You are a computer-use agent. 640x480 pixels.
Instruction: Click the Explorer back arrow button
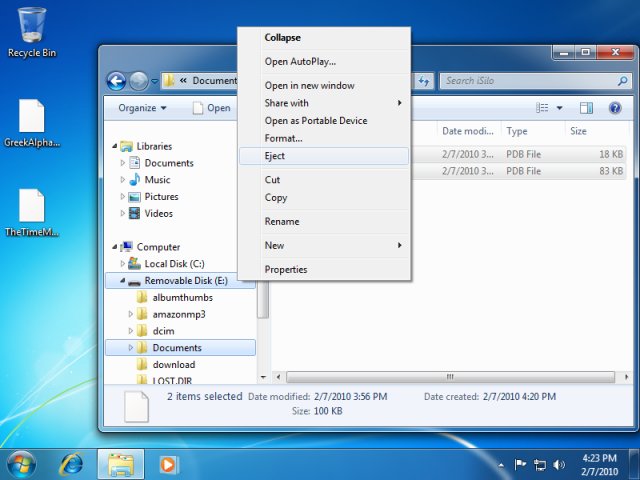pos(116,81)
